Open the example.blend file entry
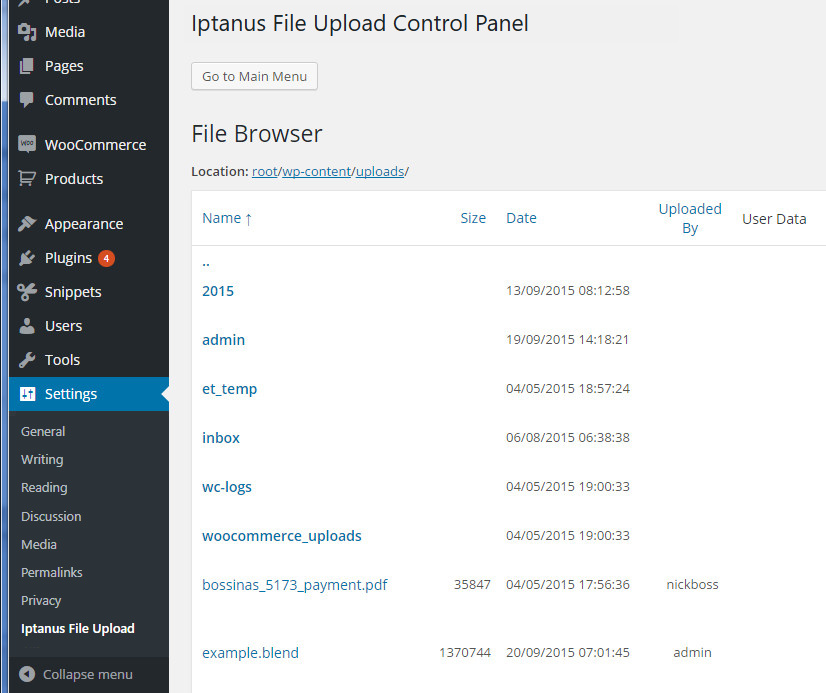Viewport: 826px width, 693px height. [250, 652]
